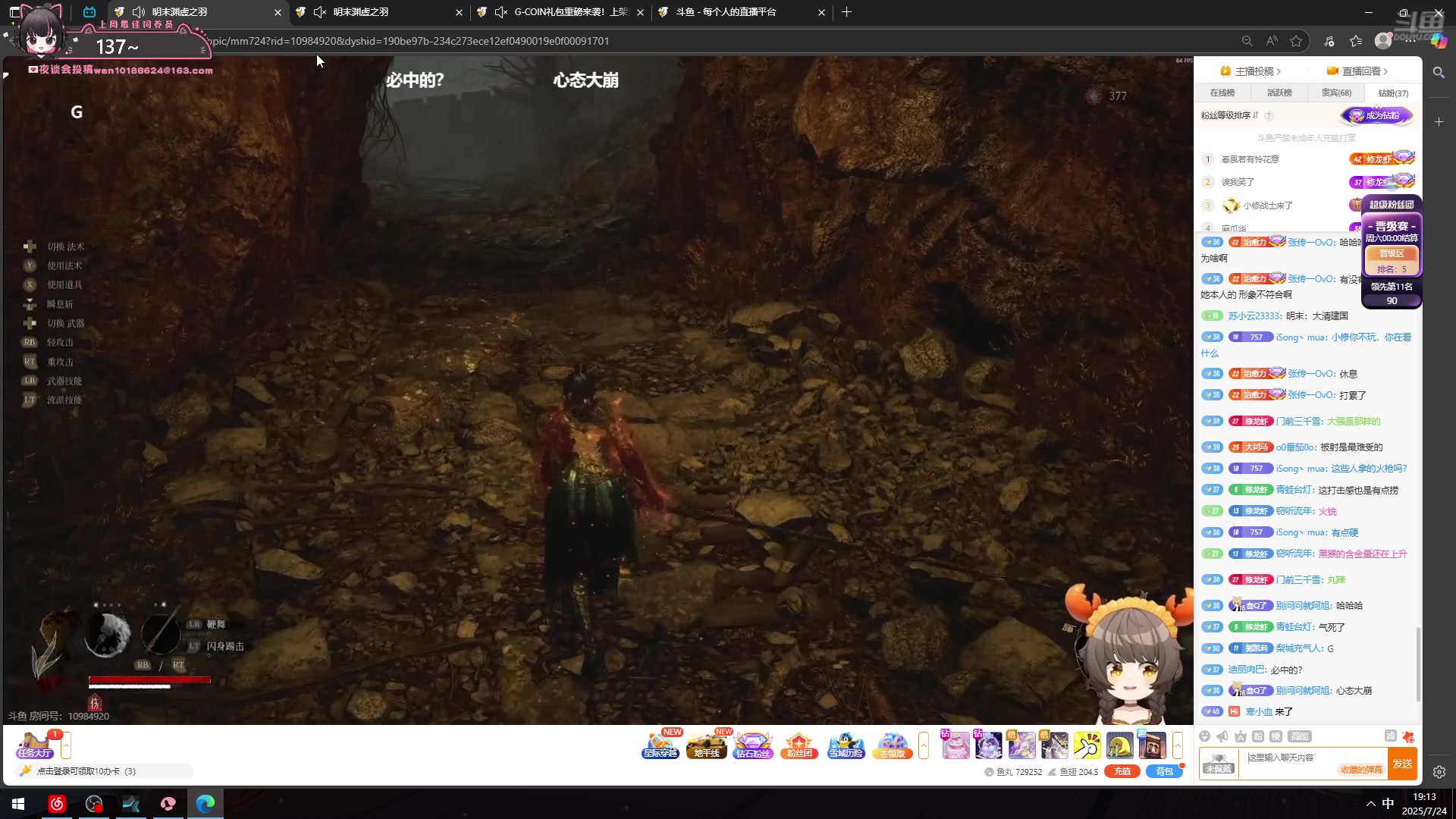Open Microsoft Edge in taskbar
The image size is (1456, 819).
(206, 804)
